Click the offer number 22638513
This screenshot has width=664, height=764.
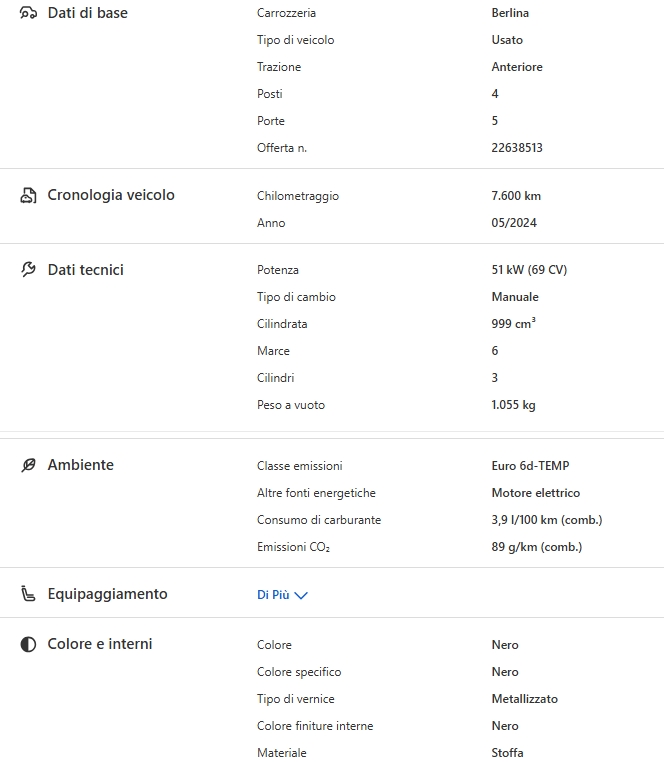[517, 148]
